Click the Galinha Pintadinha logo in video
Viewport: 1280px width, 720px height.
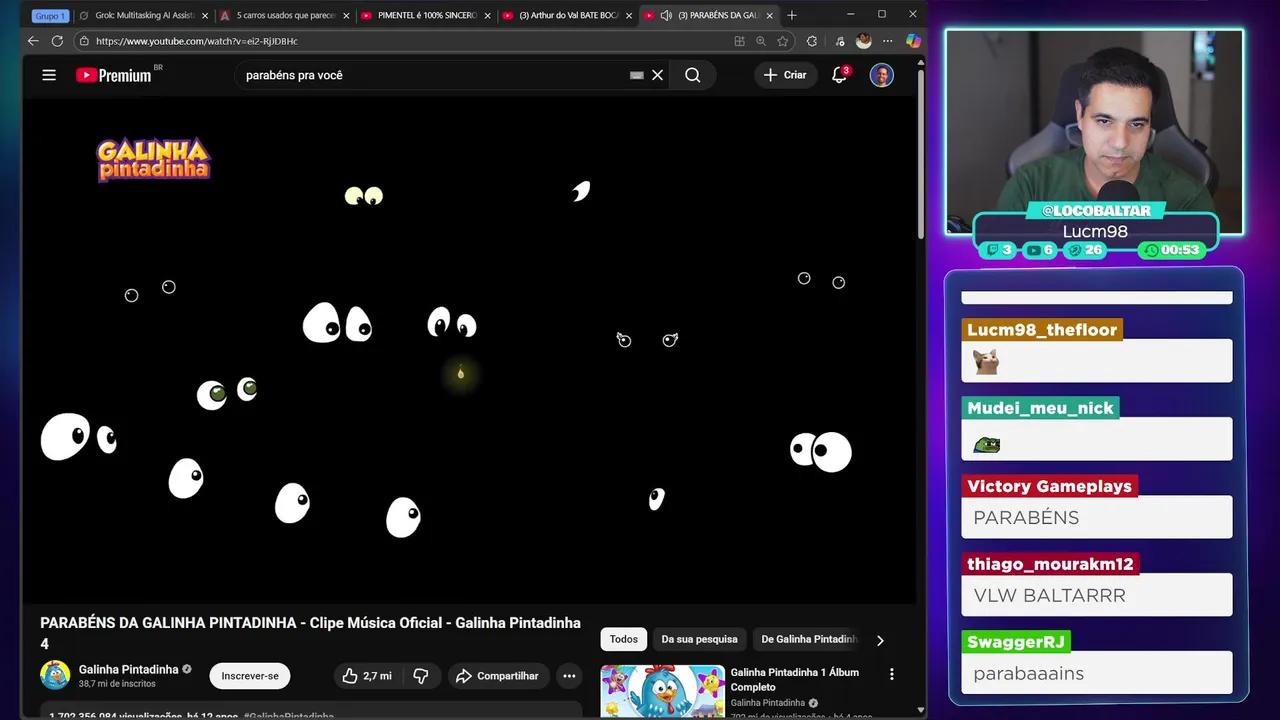pyautogui.click(x=153, y=160)
